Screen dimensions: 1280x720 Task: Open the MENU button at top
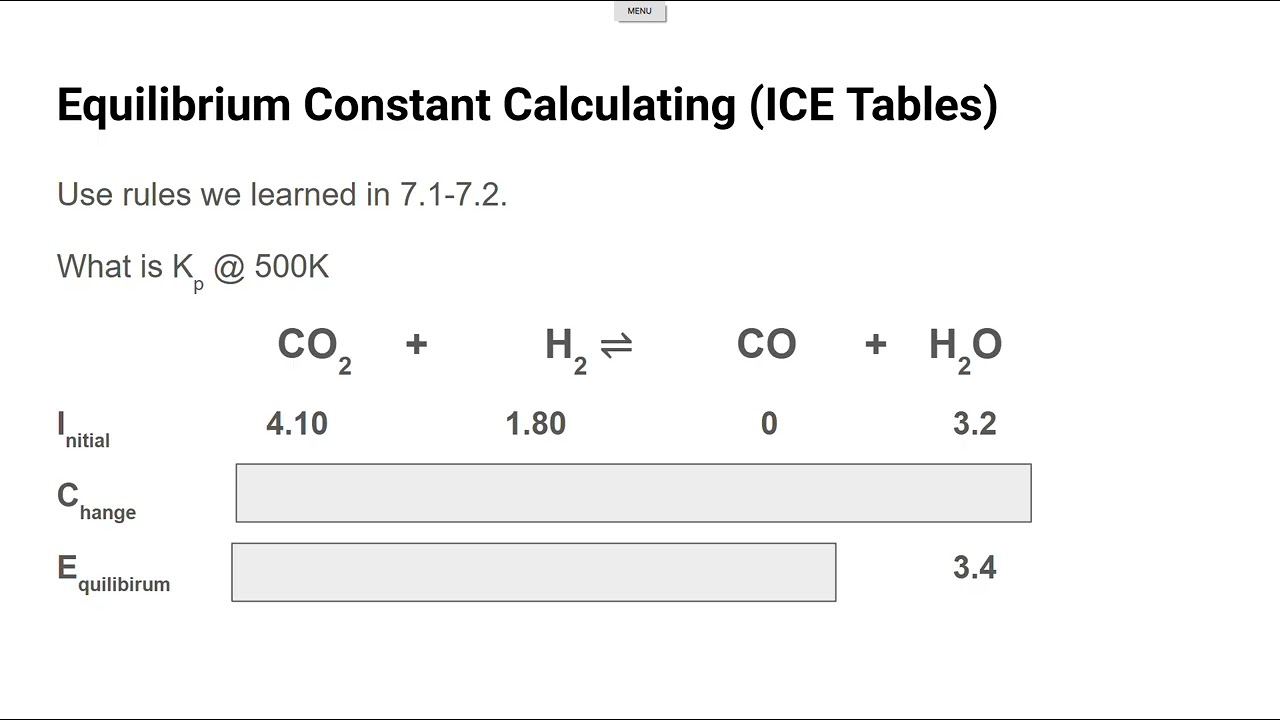pyautogui.click(x=640, y=12)
